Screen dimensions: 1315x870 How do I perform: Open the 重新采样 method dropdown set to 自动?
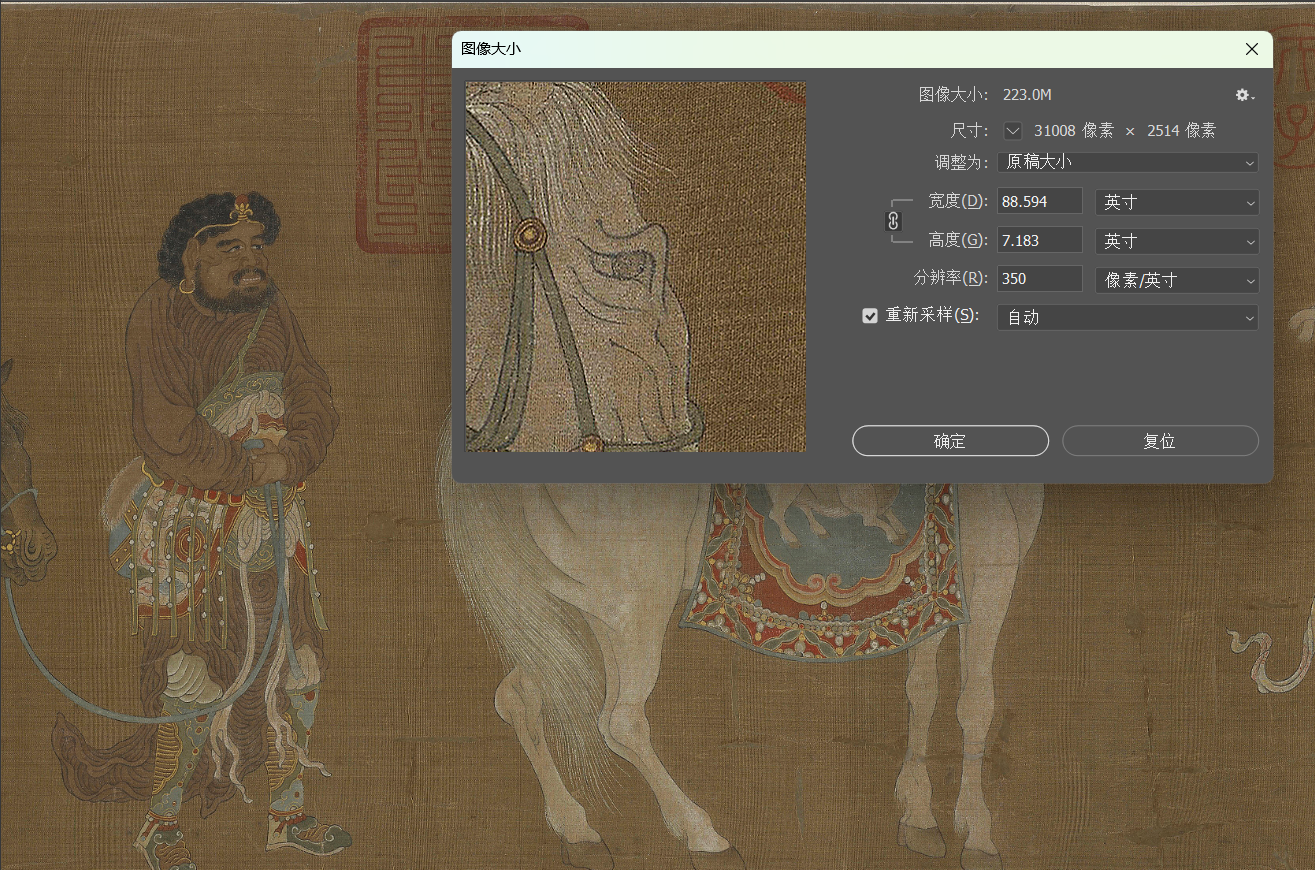[1127, 317]
